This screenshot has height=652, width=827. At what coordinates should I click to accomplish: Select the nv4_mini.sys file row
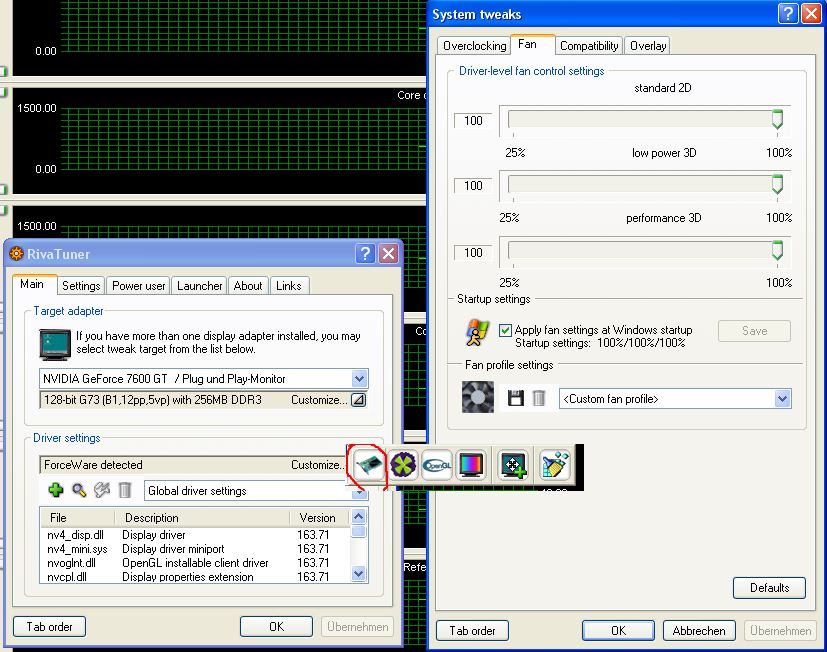[196, 549]
